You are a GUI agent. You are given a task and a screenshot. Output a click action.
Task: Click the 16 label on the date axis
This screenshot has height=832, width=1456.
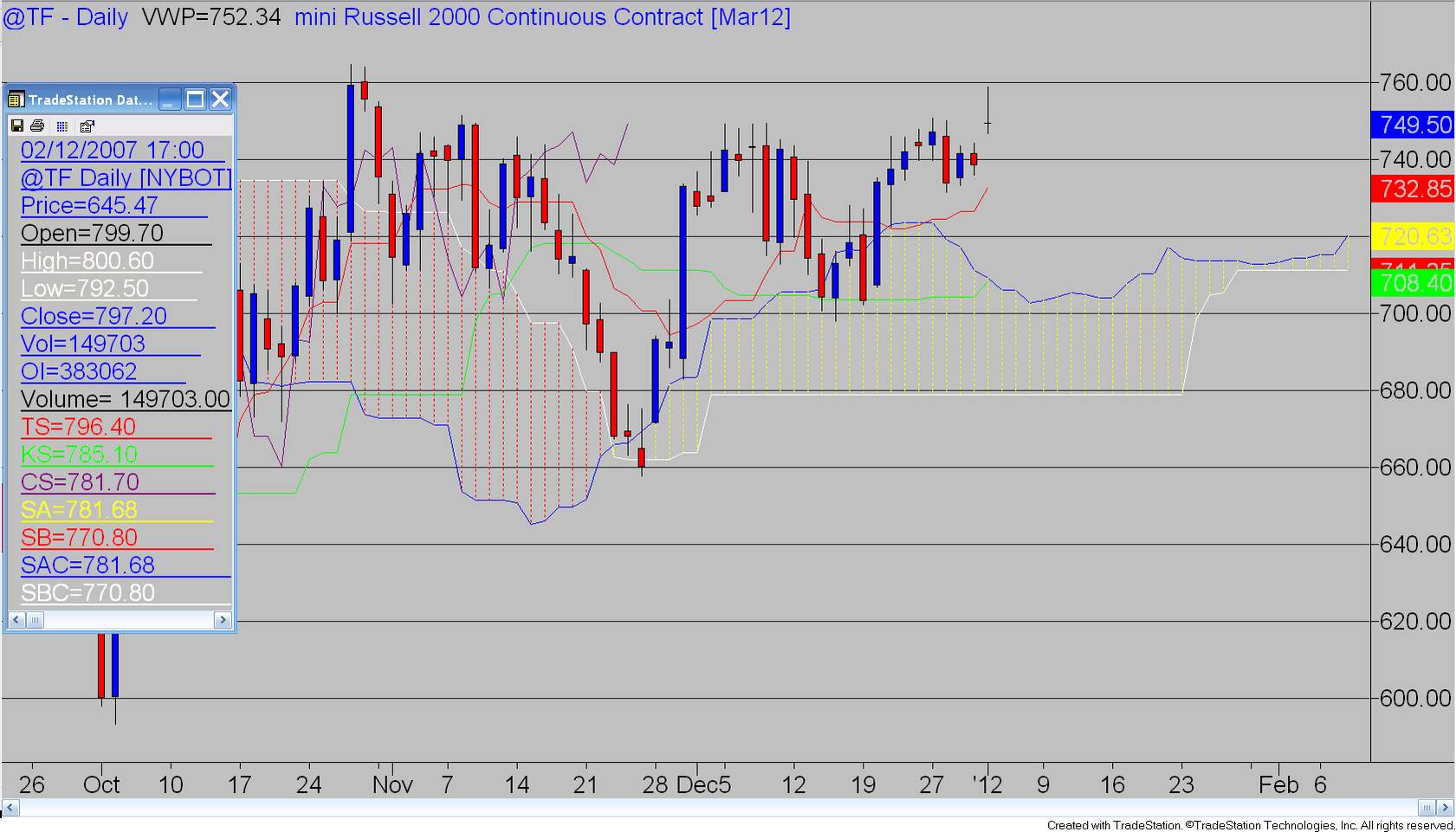(1112, 785)
